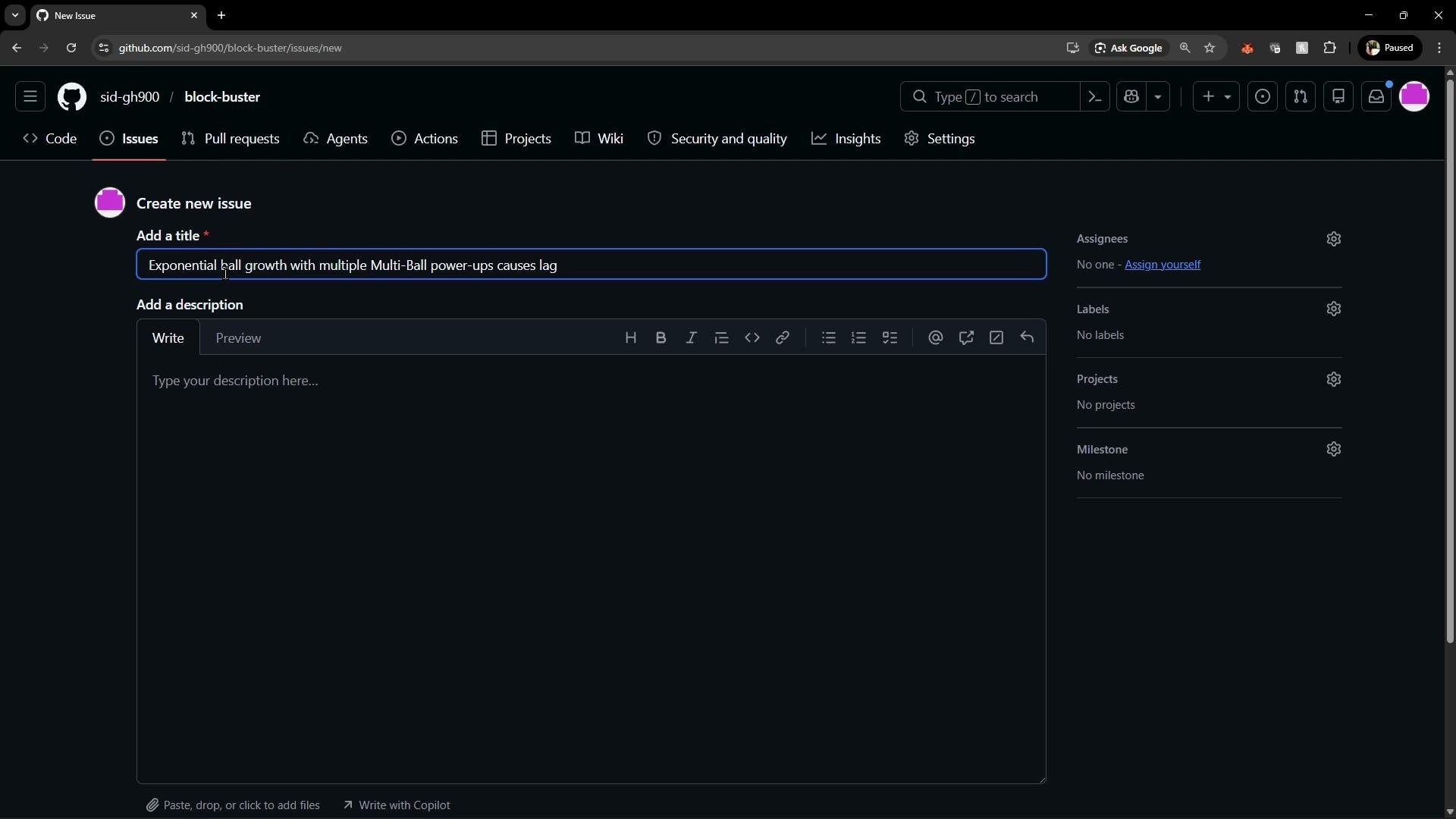Click into the description text area
The image size is (1456, 819).
[x=591, y=569]
